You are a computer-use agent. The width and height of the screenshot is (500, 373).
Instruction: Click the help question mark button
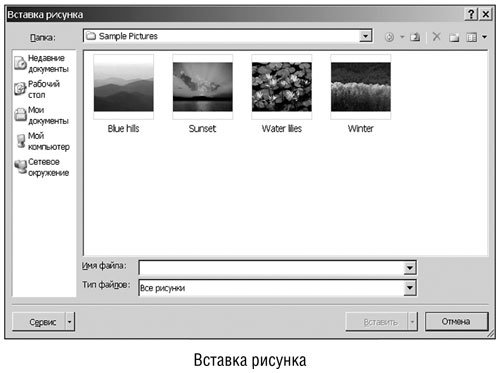pyautogui.click(x=471, y=14)
